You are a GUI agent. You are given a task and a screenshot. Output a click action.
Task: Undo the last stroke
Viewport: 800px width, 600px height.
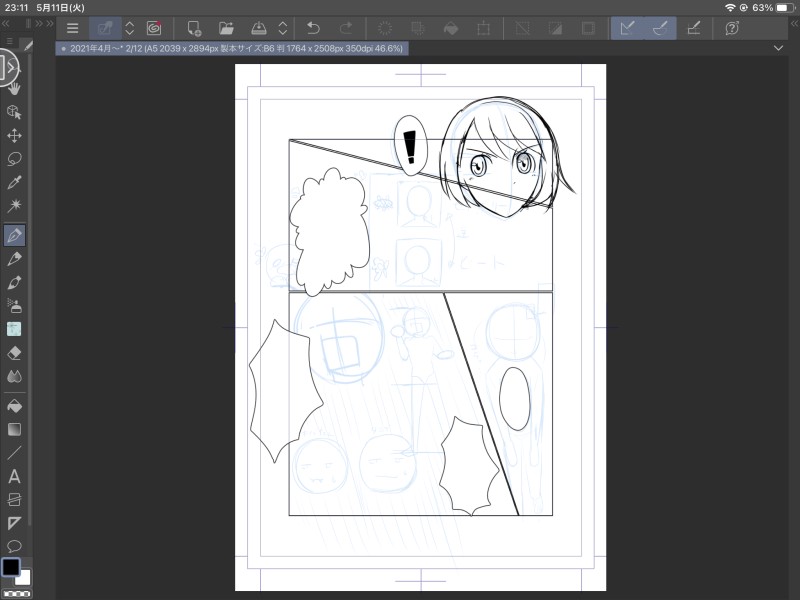pyautogui.click(x=313, y=28)
